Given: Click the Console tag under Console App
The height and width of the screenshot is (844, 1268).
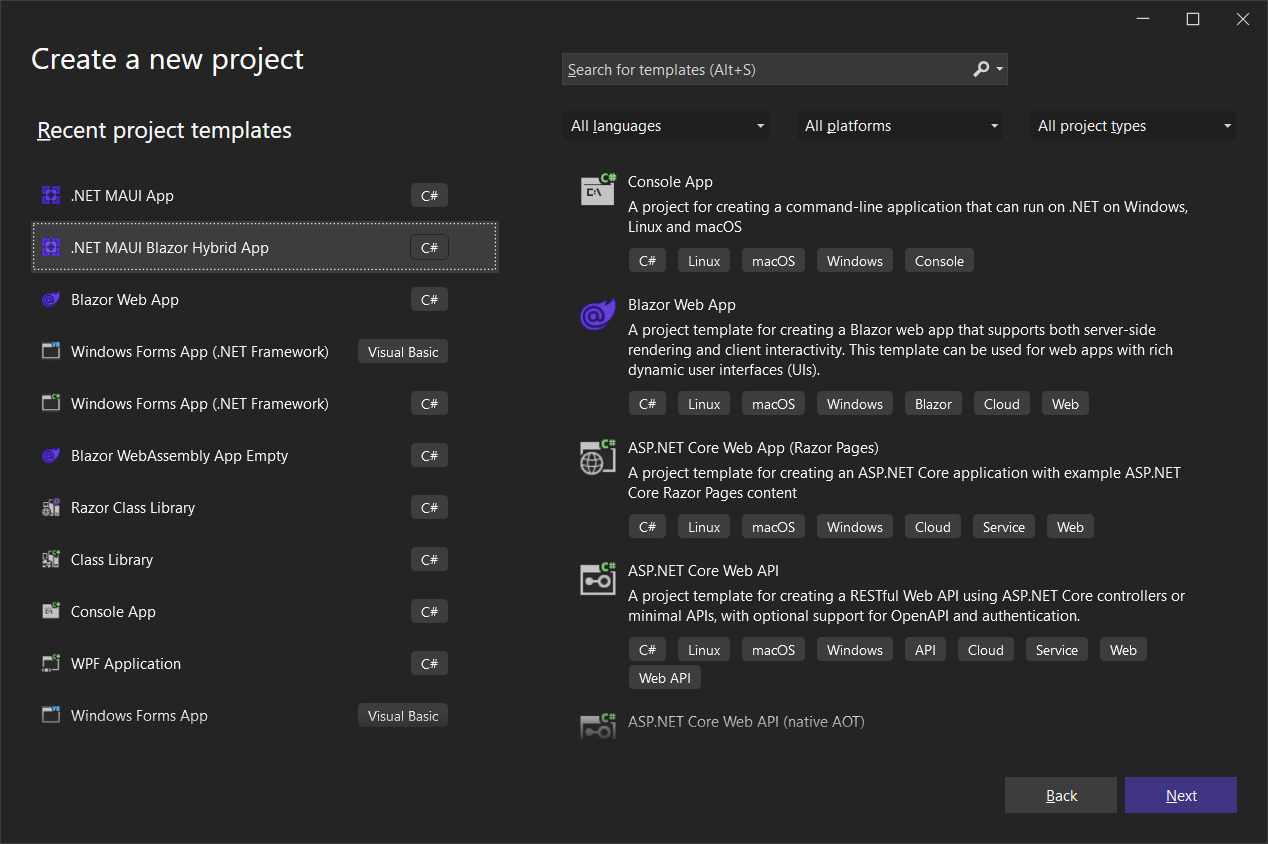Looking at the screenshot, I should click(x=939, y=261).
